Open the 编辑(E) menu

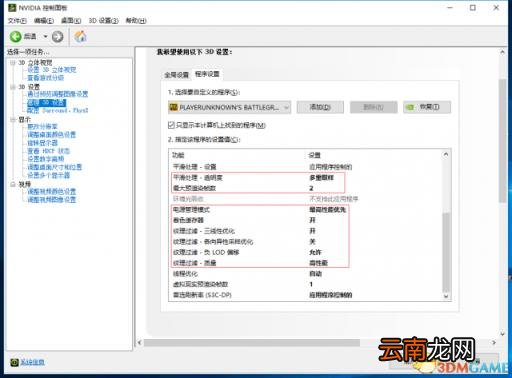44,21
